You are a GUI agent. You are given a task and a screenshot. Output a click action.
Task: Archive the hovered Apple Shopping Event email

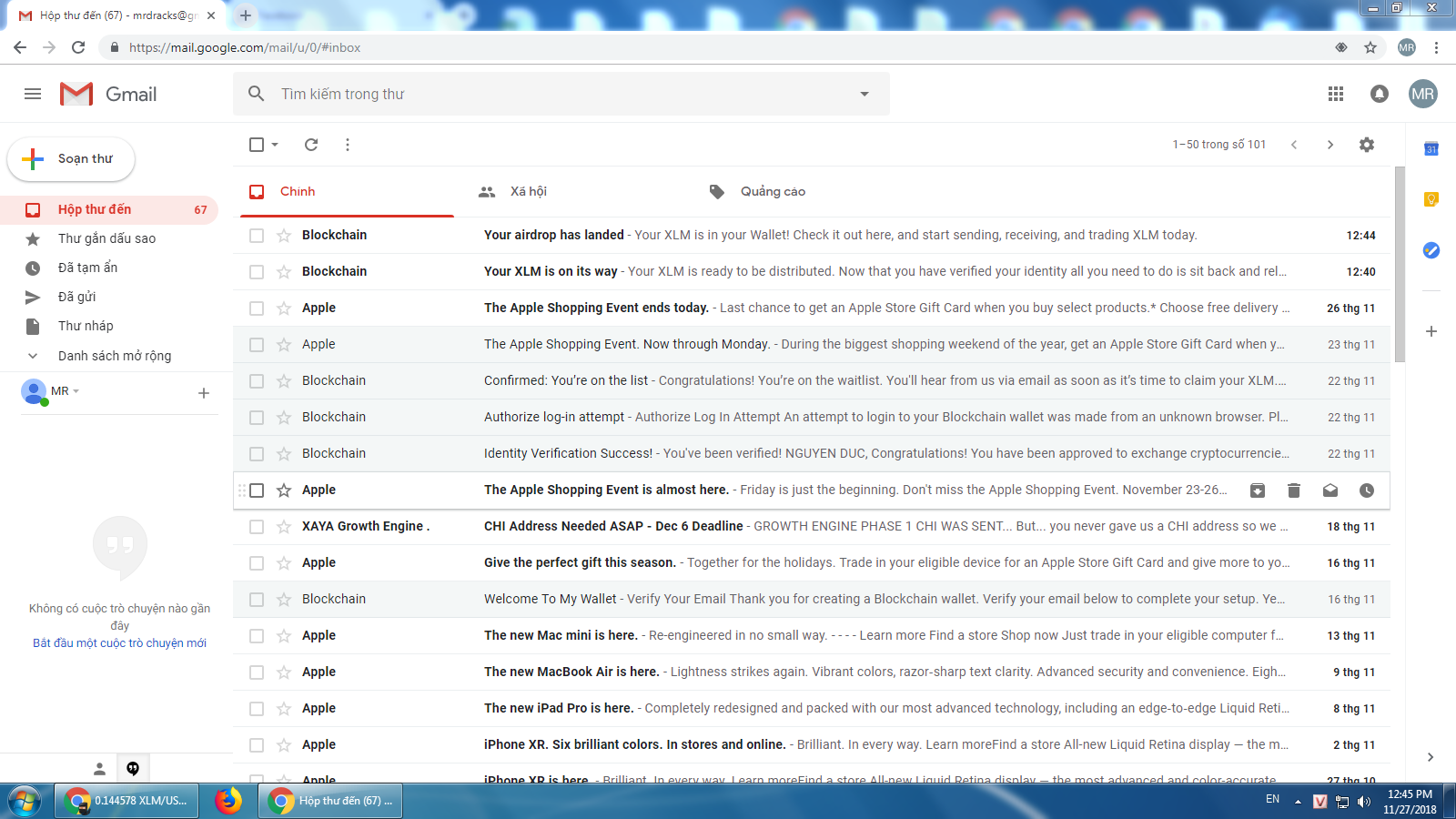tap(1257, 490)
